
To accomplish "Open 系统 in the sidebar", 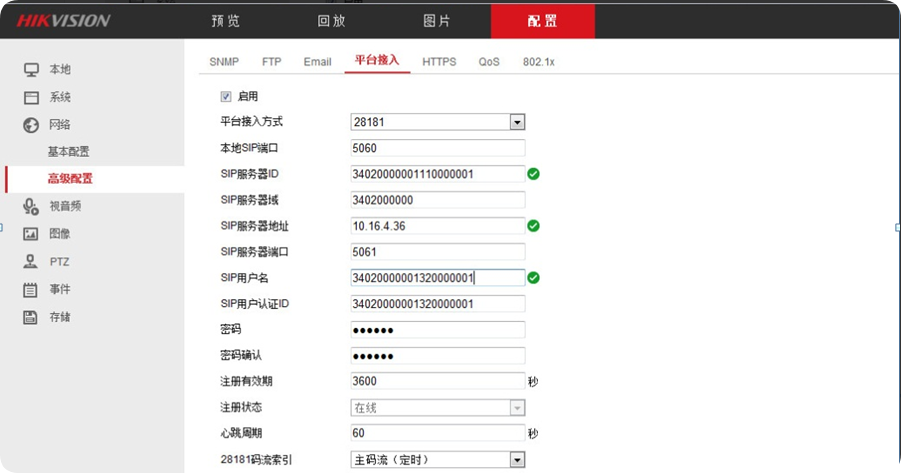I will [x=60, y=97].
